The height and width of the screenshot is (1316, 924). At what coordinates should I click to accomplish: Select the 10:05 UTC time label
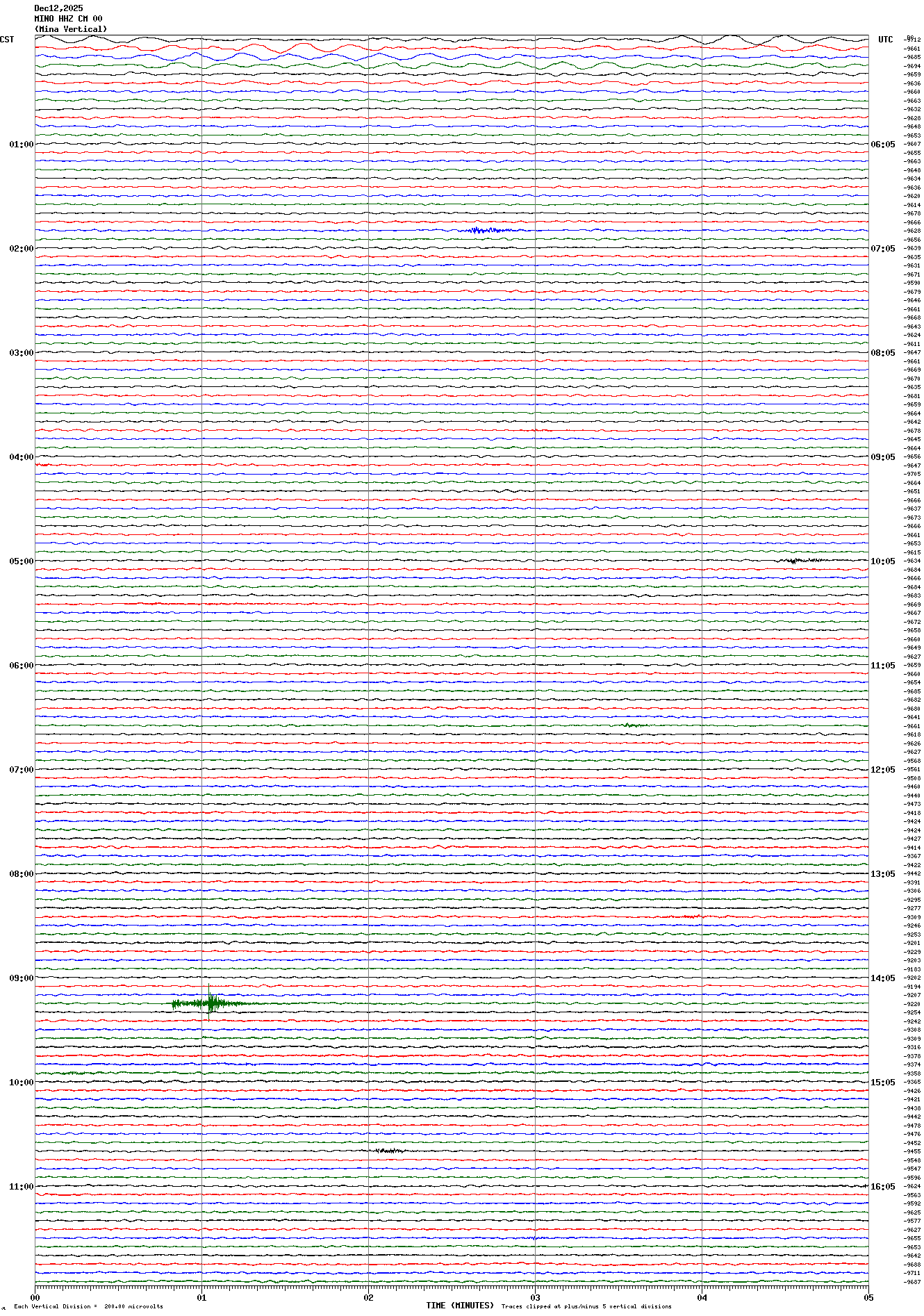[883, 561]
